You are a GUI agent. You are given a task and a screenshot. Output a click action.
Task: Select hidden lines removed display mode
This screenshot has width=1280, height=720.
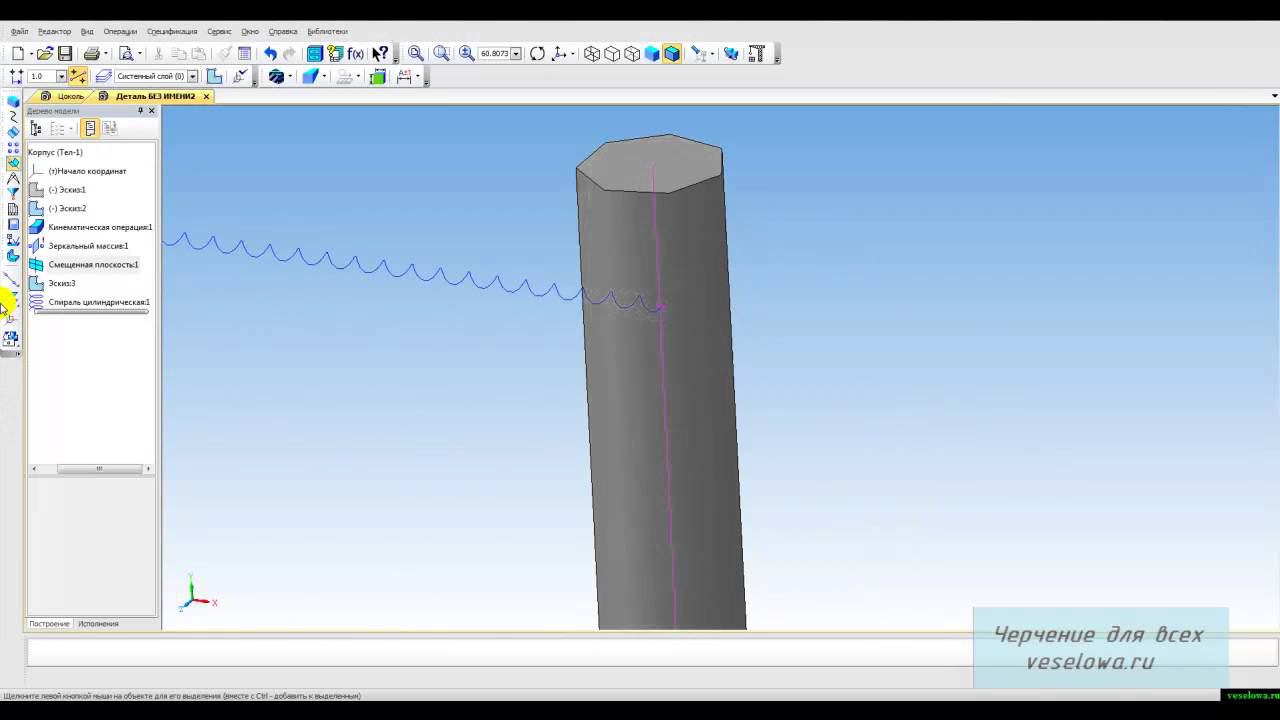click(x=612, y=54)
